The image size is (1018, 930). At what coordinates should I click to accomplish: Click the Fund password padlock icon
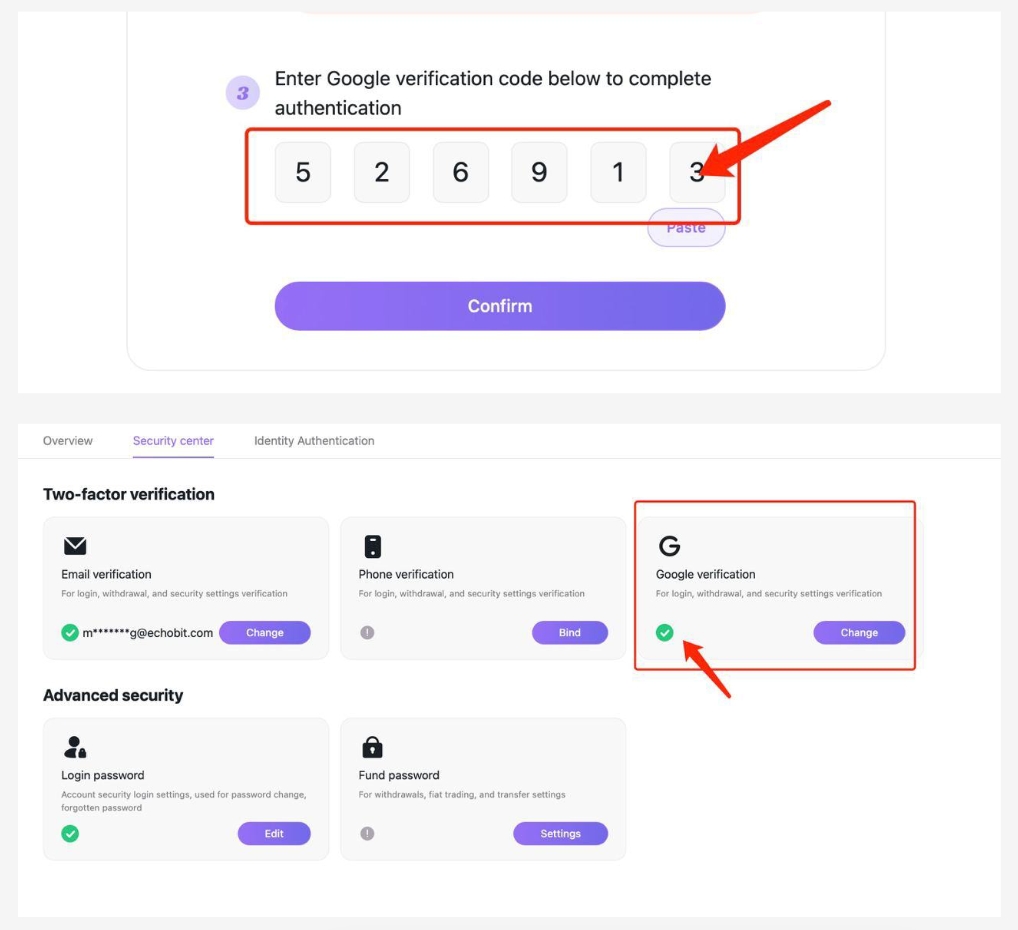pyautogui.click(x=373, y=747)
